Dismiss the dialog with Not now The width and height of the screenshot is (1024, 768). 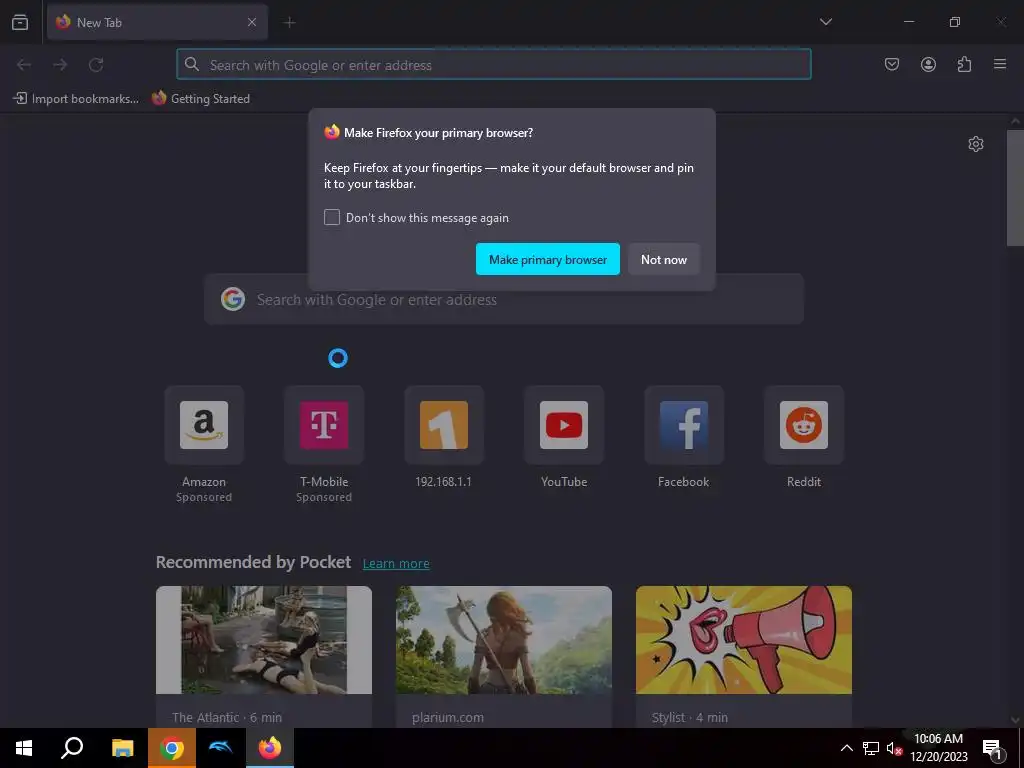click(x=664, y=259)
